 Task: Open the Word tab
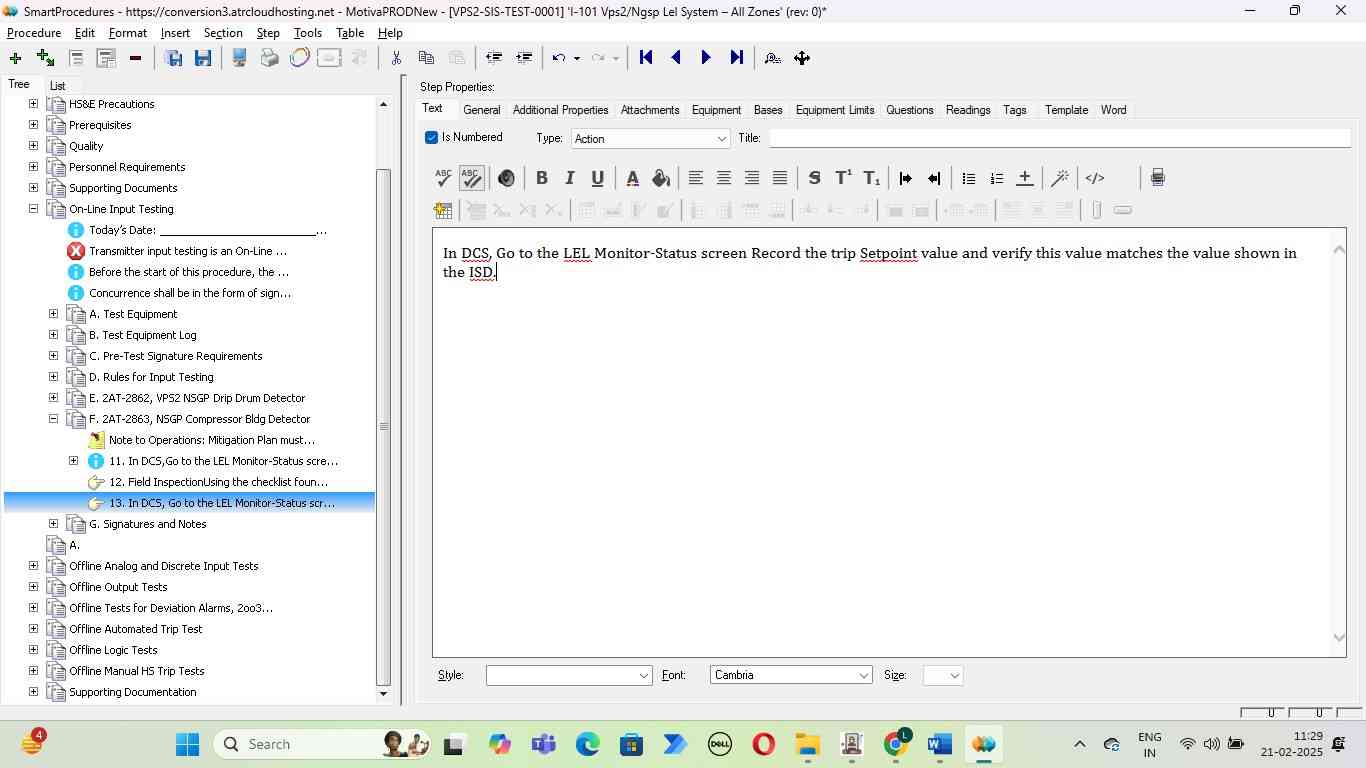(1113, 110)
